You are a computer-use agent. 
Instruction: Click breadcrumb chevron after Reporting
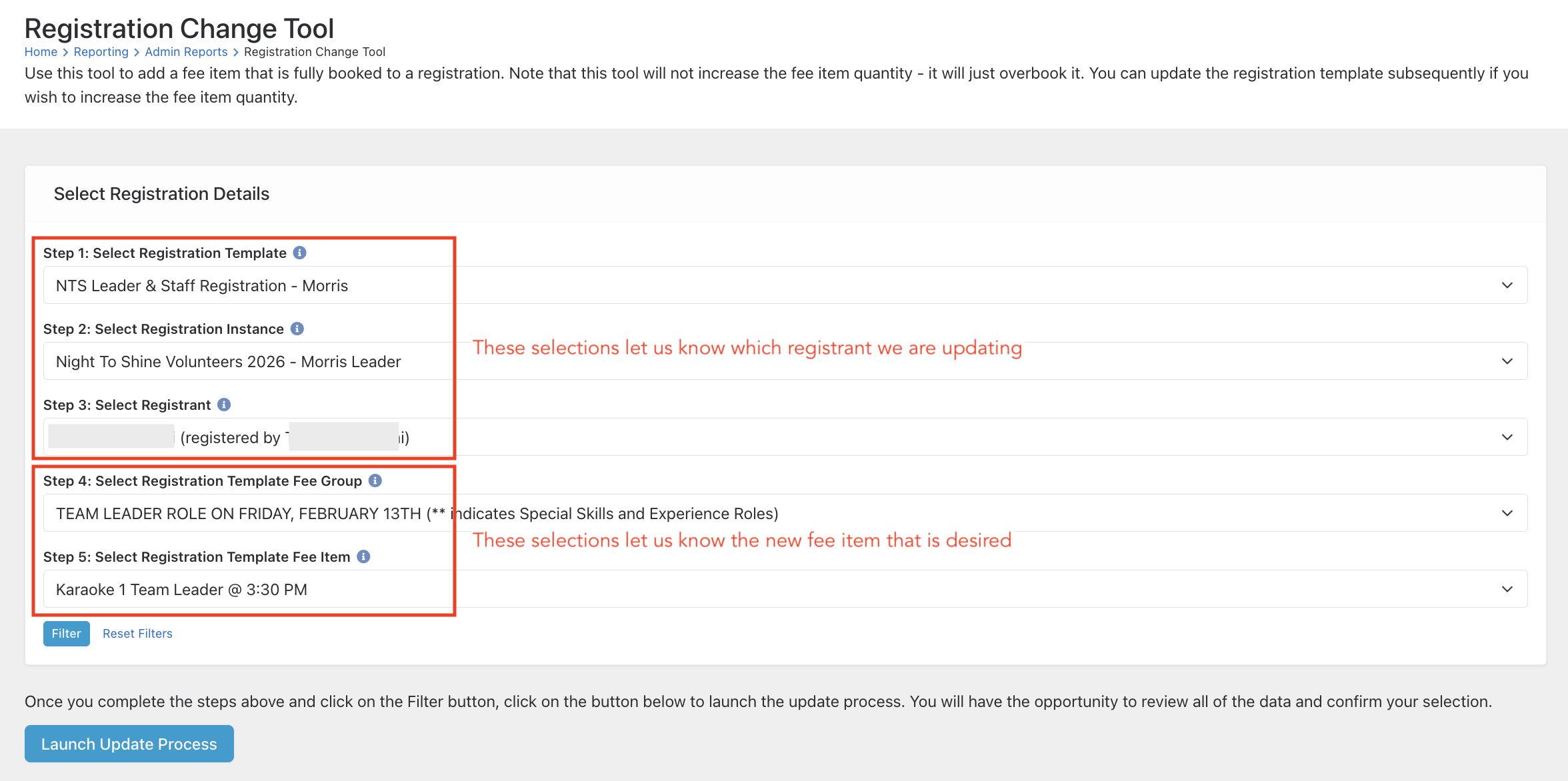point(137,52)
